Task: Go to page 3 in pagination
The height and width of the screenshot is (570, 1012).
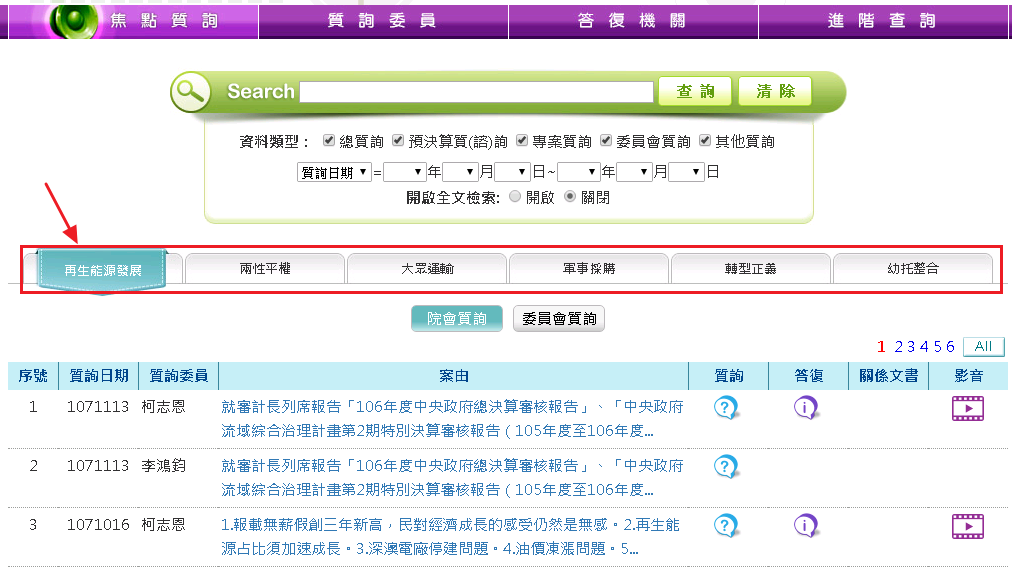Action: click(912, 347)
